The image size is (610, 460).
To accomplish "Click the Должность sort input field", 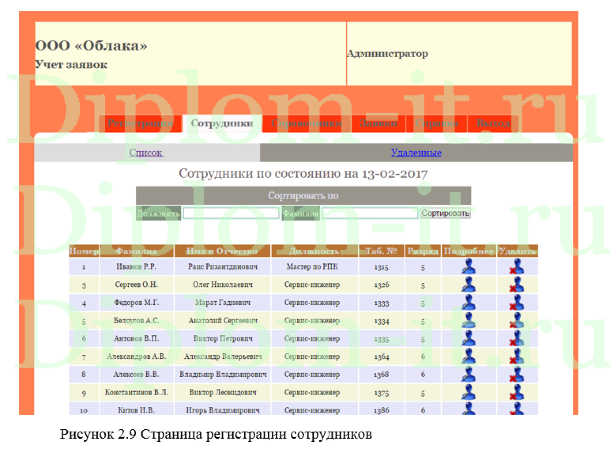I will (x=230, y=213).
